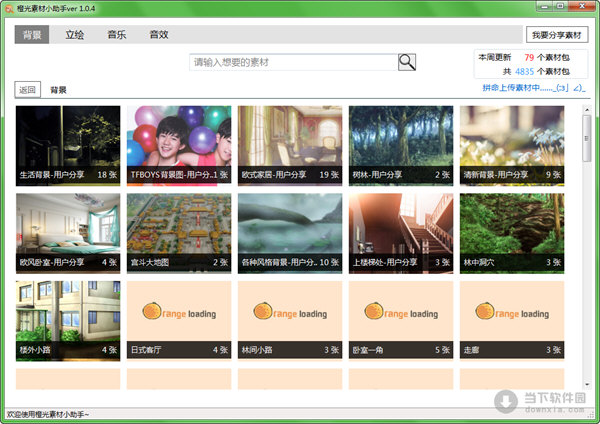
Task: Select the 音效 tab
Action: (158, 35)
